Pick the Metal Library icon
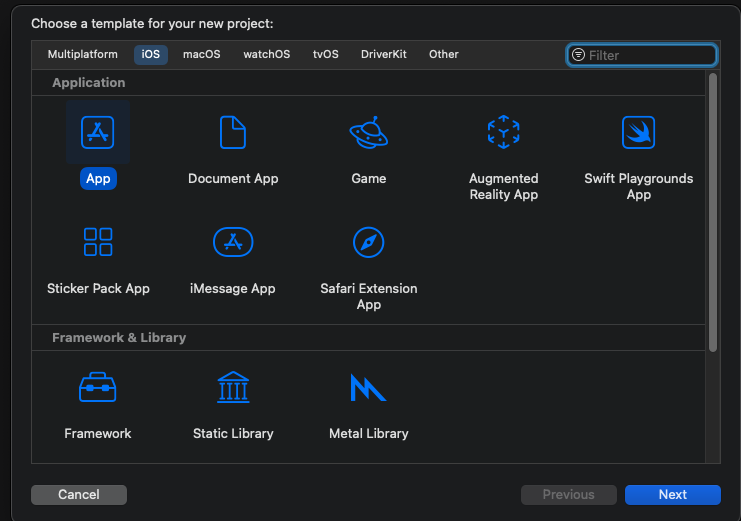The image size is (741, 521). 369,387
